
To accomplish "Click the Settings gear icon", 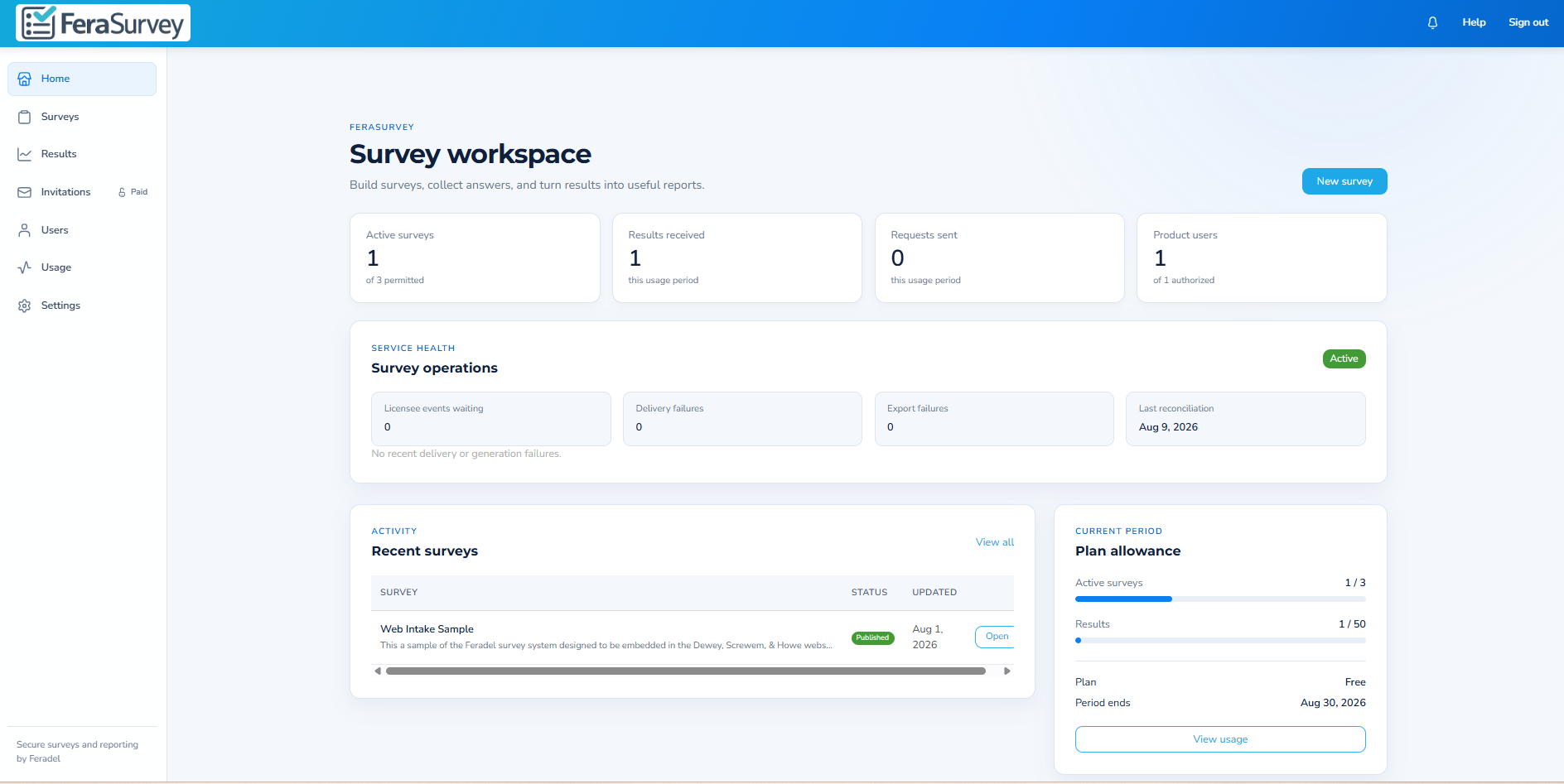I will coord(25,305).
